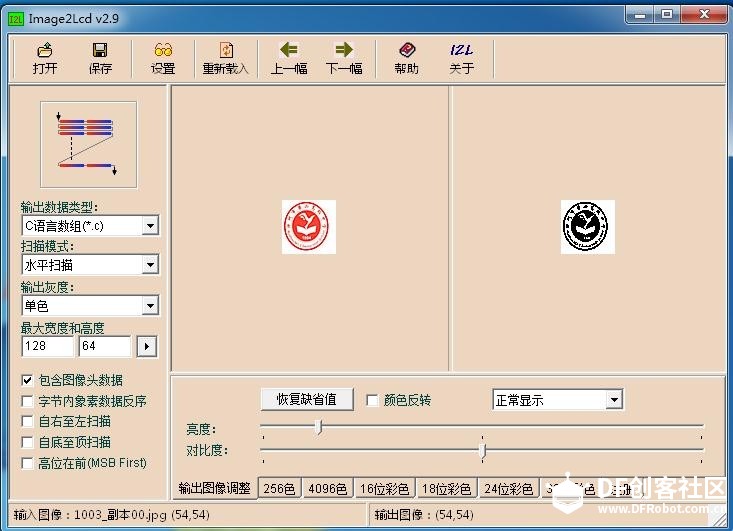Click the 对比度 contrast slider handle

pyautogui.click(x=482, y=451)
